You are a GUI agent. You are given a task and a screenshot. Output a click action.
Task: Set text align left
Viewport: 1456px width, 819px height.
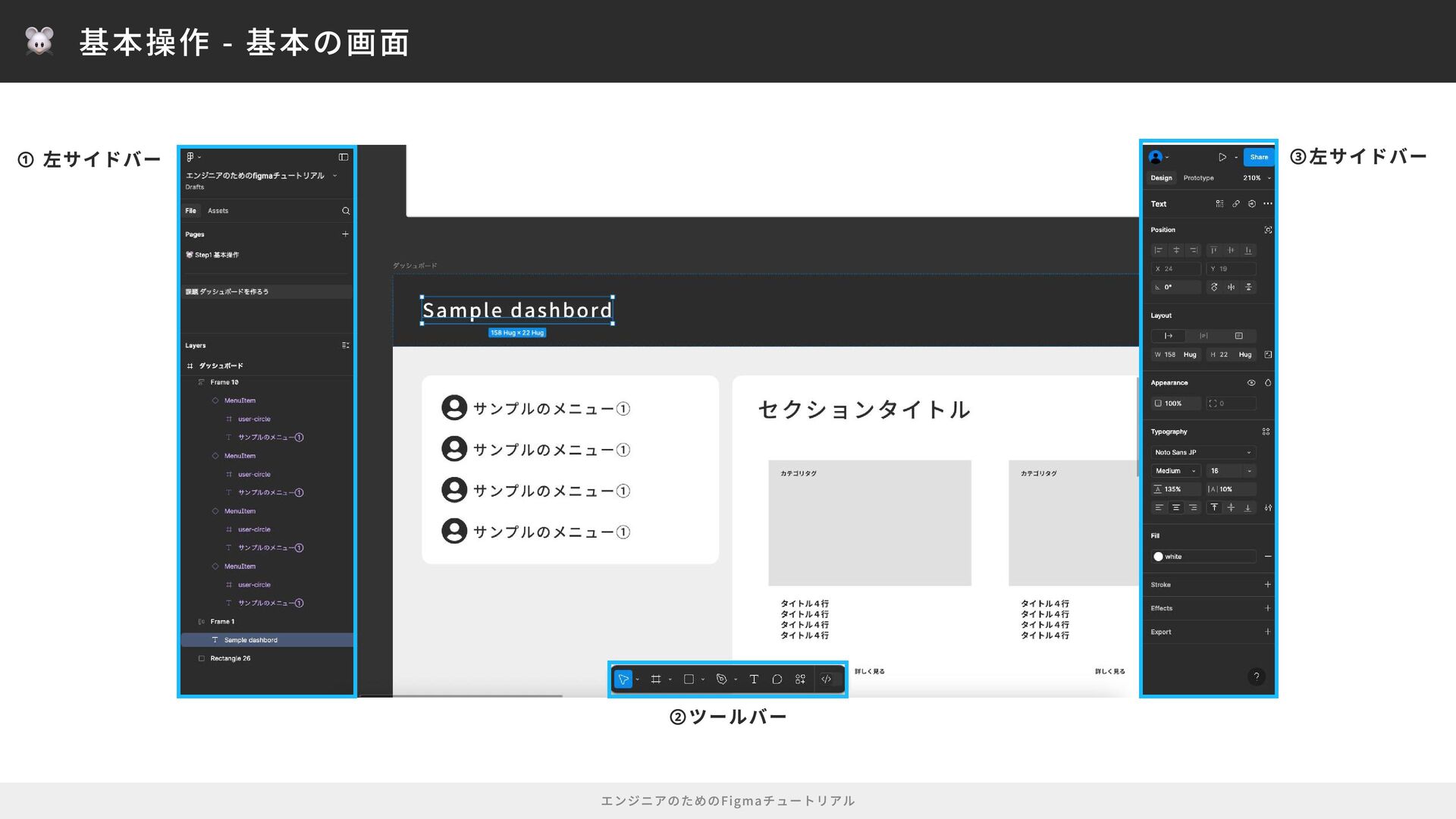(1159, 508)
